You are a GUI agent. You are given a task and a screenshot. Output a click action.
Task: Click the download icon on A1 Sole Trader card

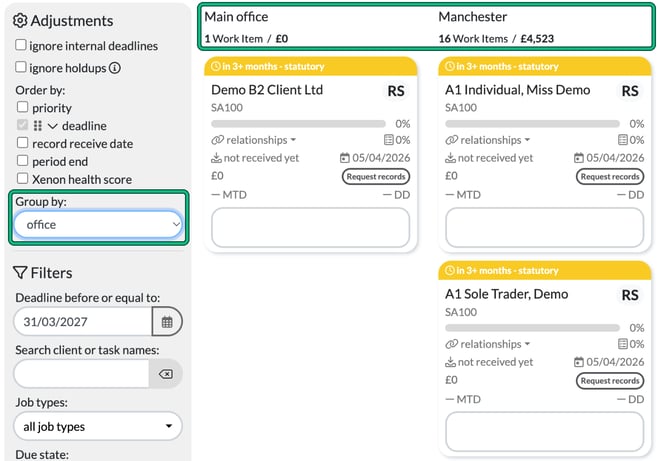450,362
